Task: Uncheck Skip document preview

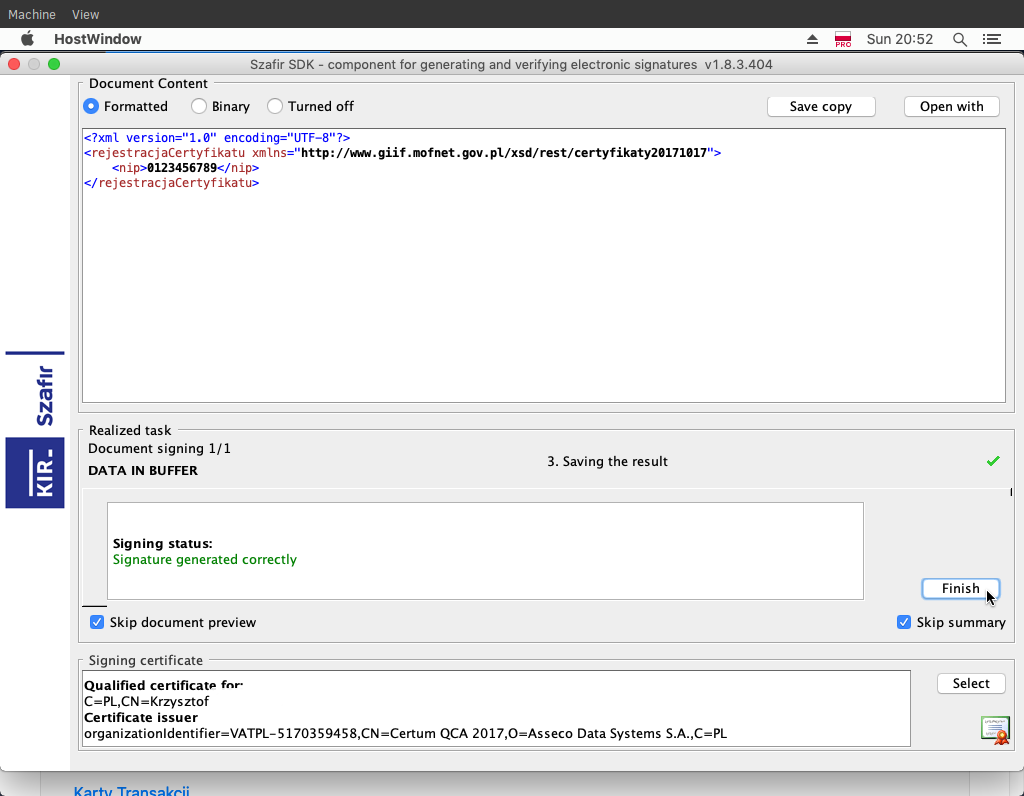Action: [x=97, y=622]
